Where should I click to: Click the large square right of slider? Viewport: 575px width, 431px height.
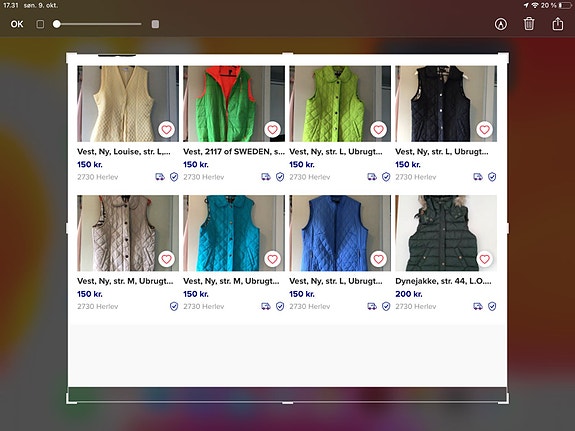coord(155,24)
